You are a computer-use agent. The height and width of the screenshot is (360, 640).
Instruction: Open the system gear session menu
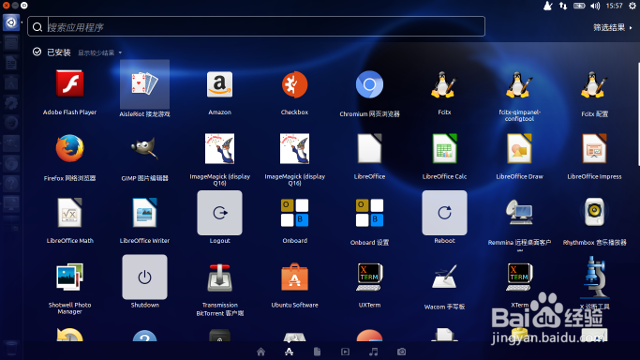(632, 6)
